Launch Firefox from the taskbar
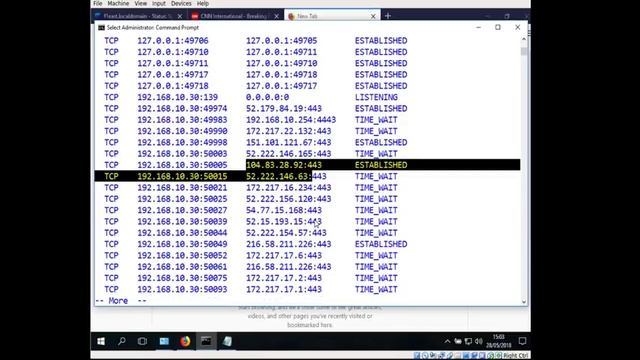 coord(185,341)
